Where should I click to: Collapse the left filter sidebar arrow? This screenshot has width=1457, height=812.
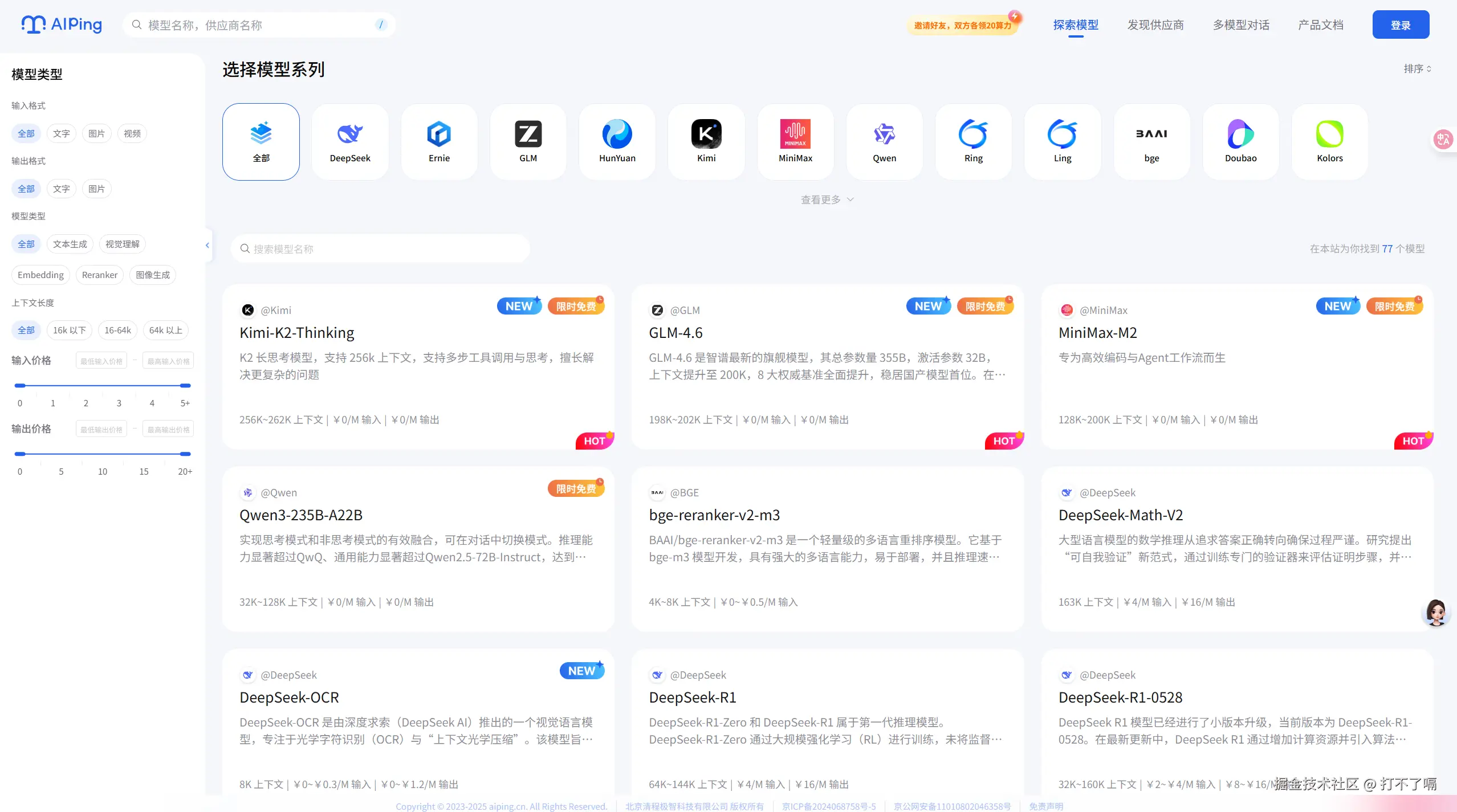[207, 245]
